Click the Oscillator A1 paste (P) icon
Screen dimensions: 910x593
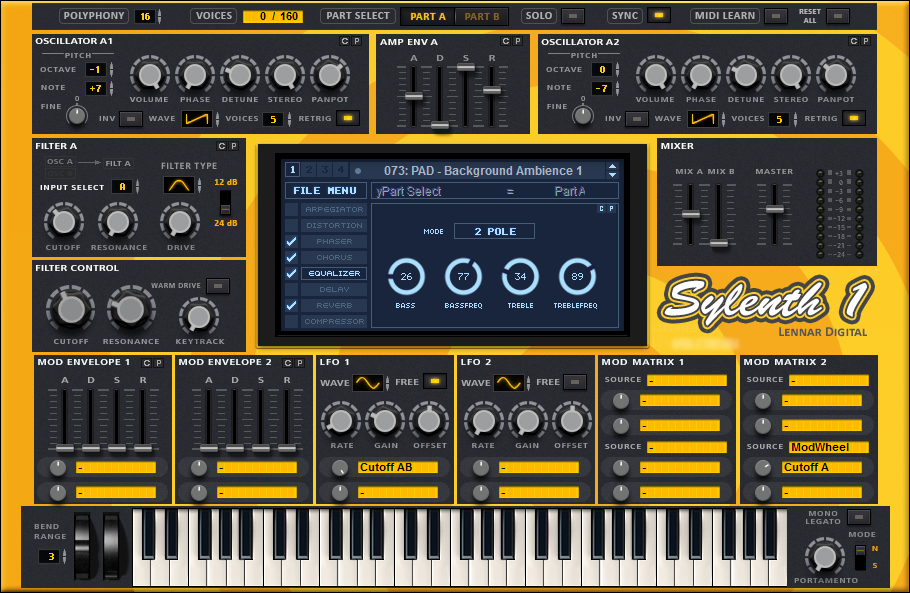pos(357,41)
